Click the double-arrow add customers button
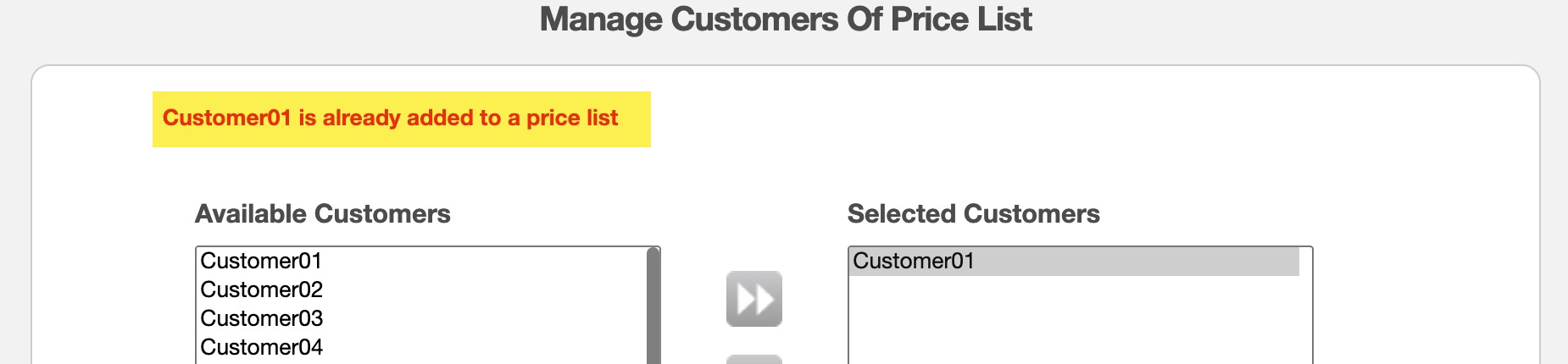Image resolution: width=1568 pixels, height=364 pixels. [x=753, y=299]
